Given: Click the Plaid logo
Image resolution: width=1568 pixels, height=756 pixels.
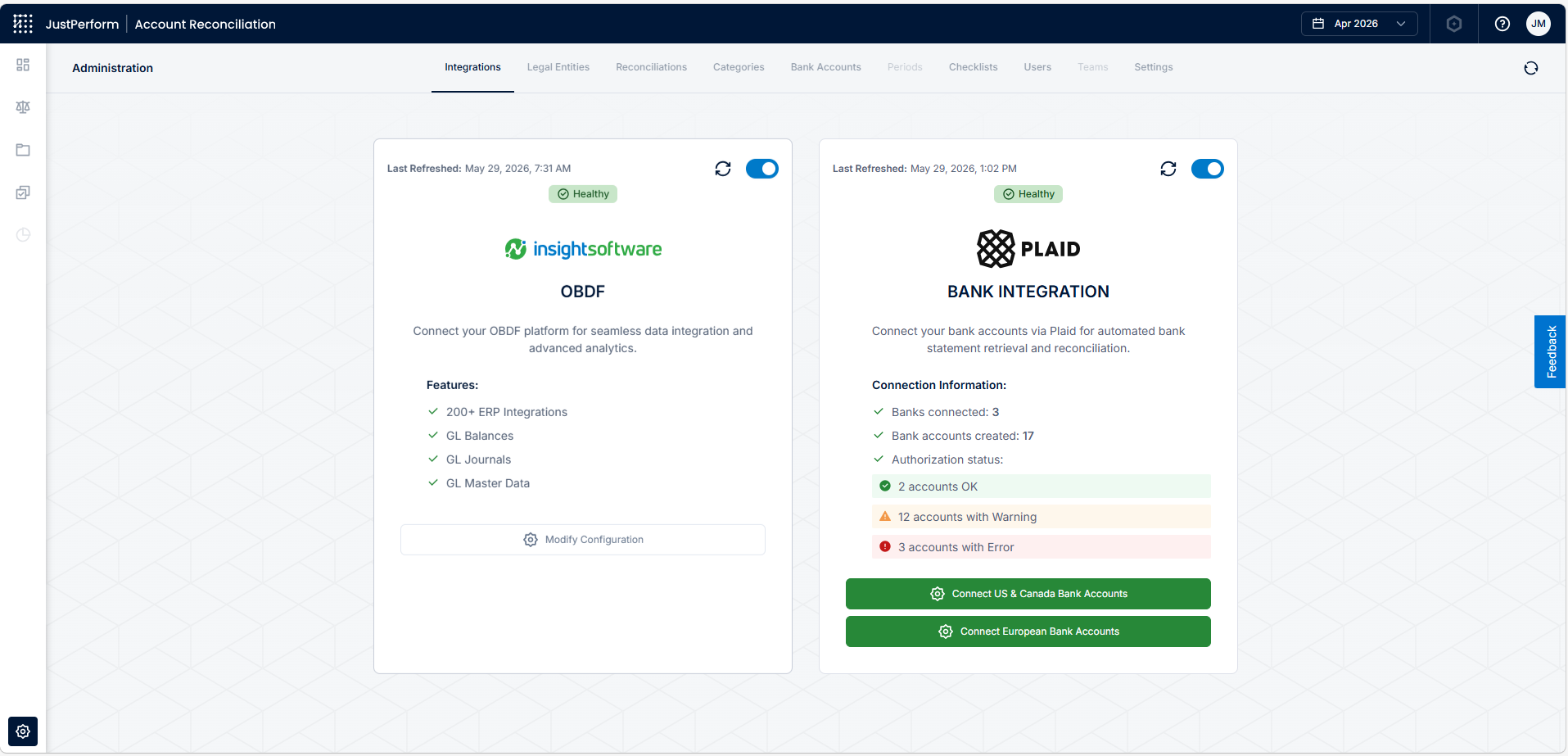Looking at the screenshot, I should point(1028,249).
